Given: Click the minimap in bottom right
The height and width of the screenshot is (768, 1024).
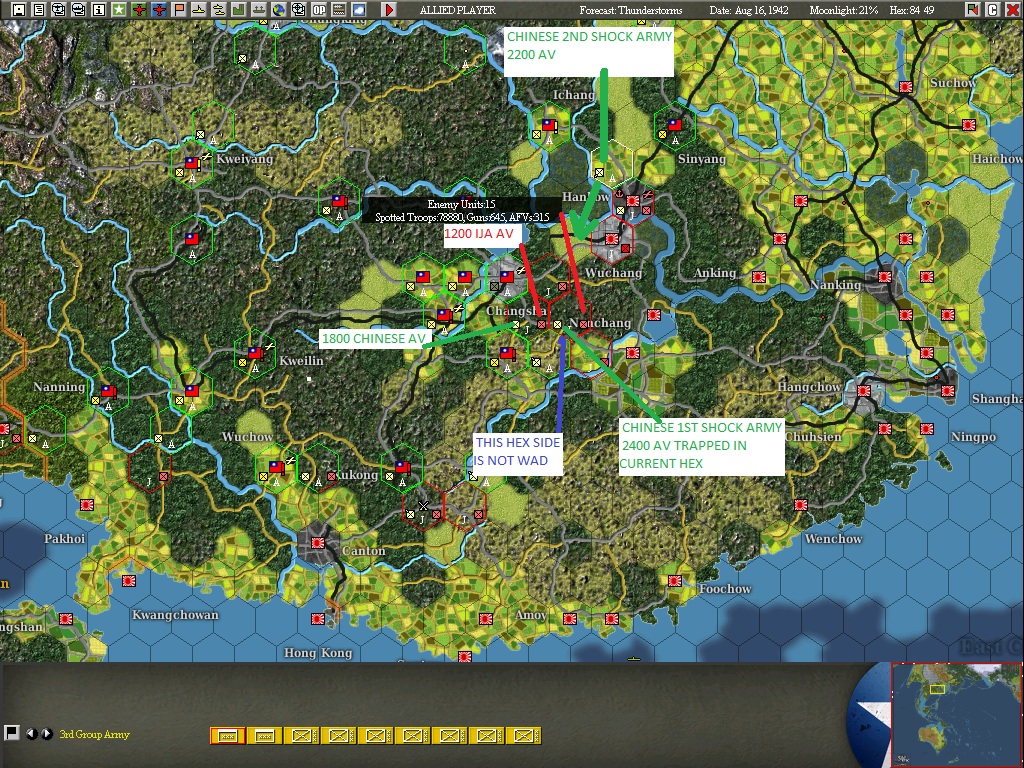Looking at the screenshot, I should [x=955, y=714].
